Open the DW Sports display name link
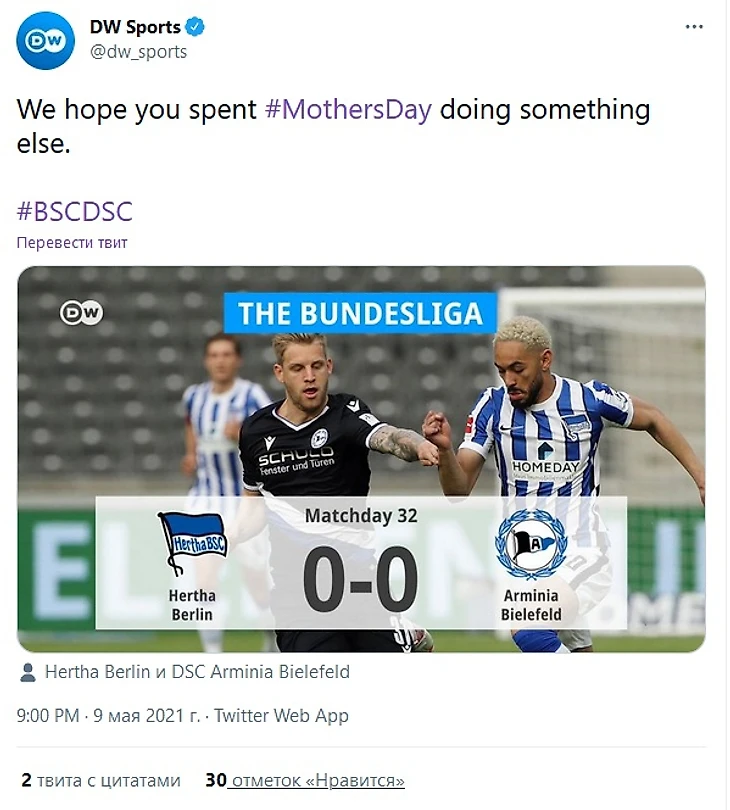Screen dimensions: 730x810 [135, 27]
